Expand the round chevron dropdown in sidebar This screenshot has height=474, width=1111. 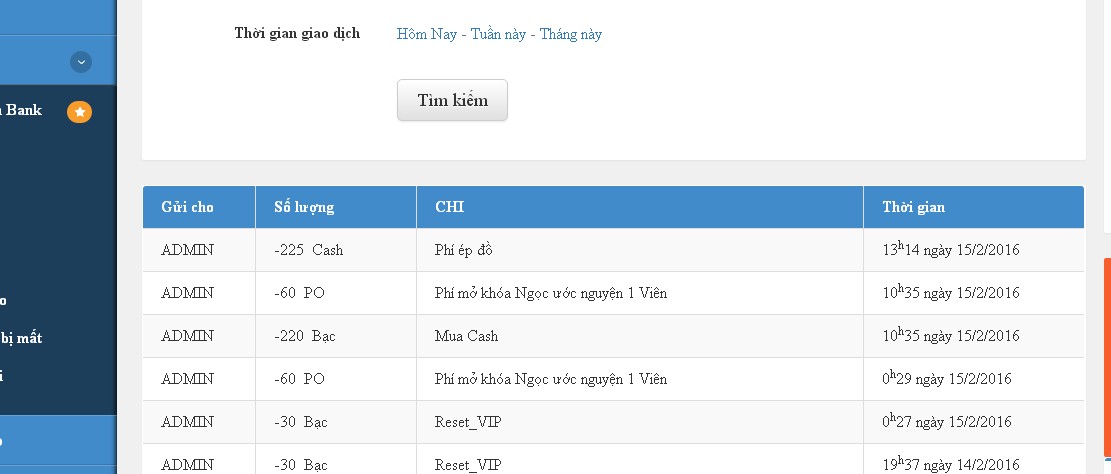(81, 62)
